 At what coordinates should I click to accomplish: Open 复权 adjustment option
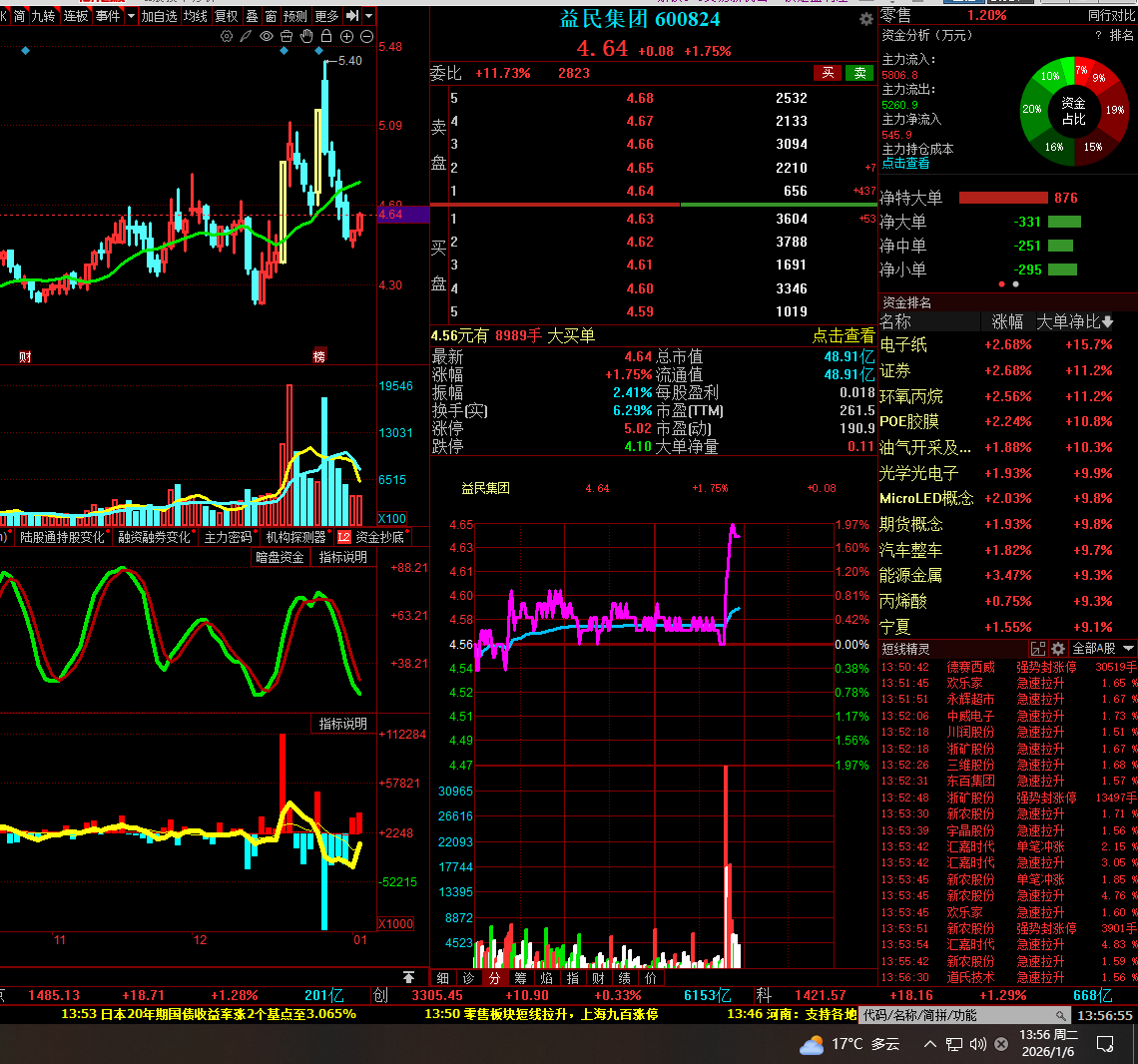(226, 16)
